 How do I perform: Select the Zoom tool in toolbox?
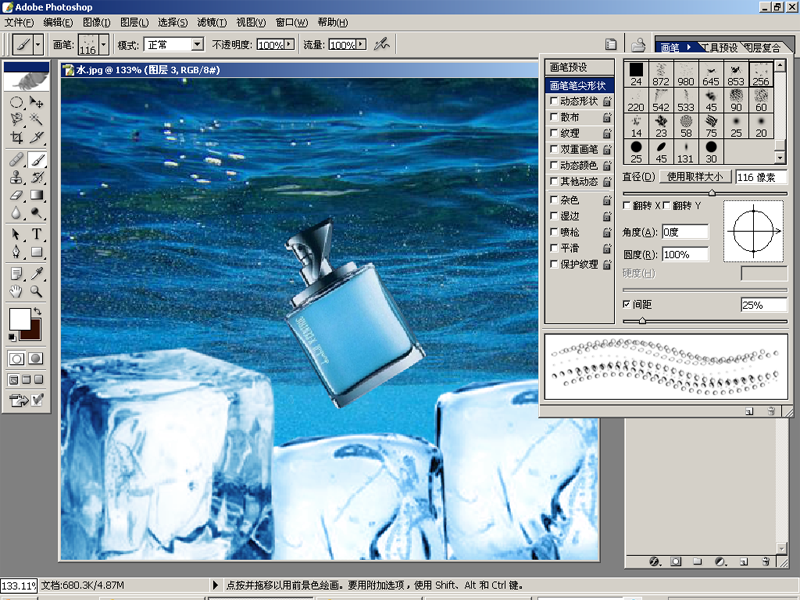[x=36, y=291]
